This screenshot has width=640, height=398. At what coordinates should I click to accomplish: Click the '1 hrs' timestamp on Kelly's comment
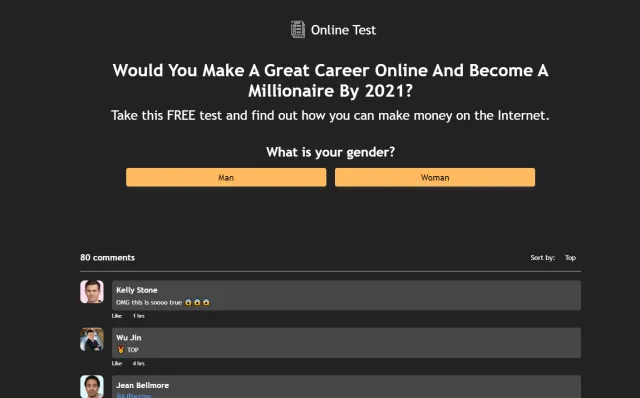[x=138, y=316]
